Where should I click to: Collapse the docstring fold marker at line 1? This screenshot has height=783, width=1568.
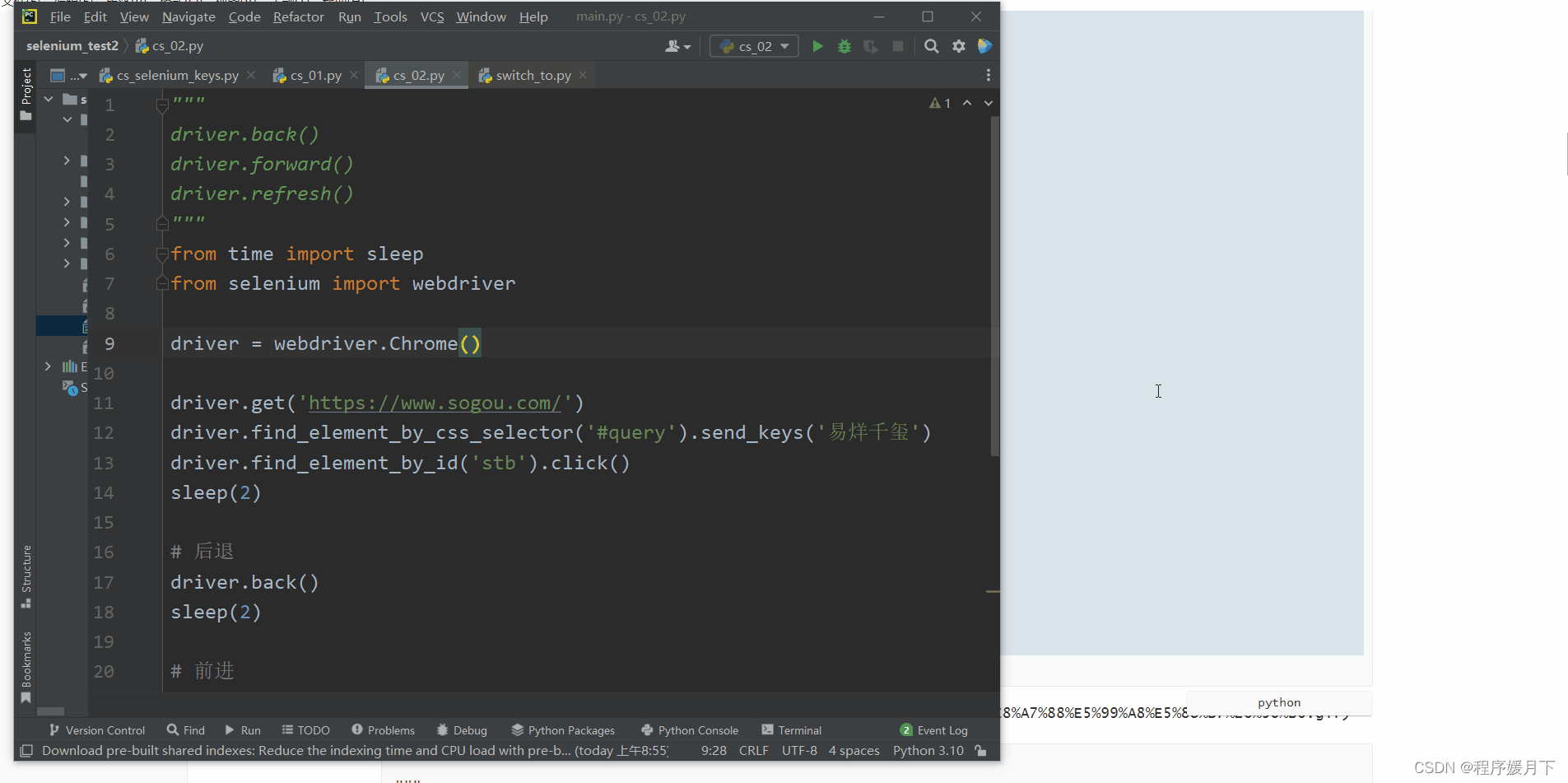tap(162, 105)
